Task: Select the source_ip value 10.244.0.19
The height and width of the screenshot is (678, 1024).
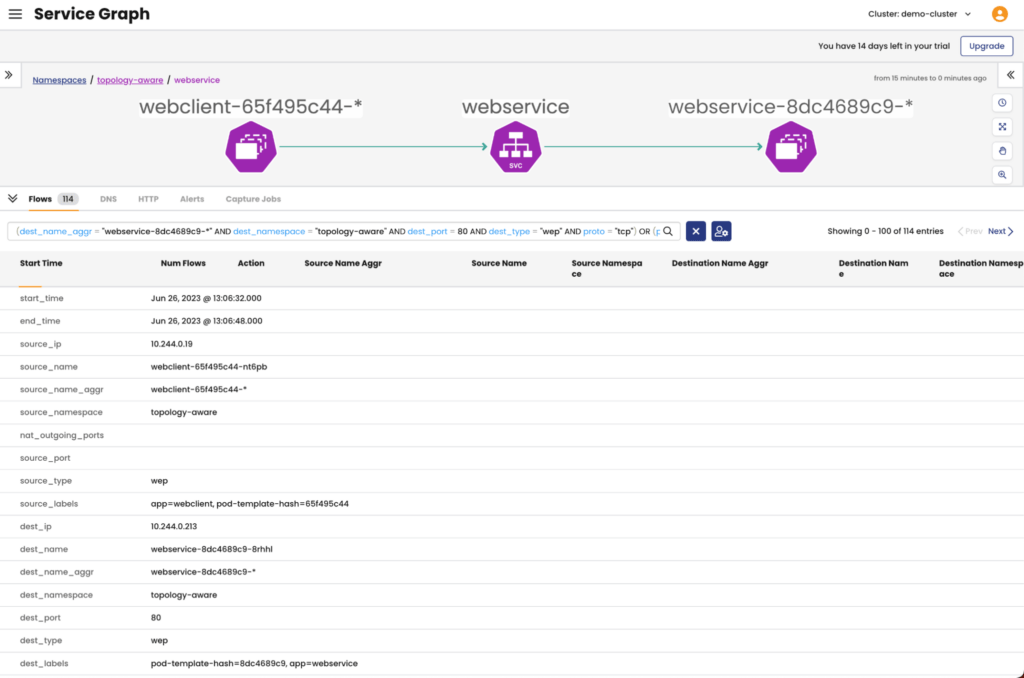Action: pyautogui.click(x=172, y=344)
